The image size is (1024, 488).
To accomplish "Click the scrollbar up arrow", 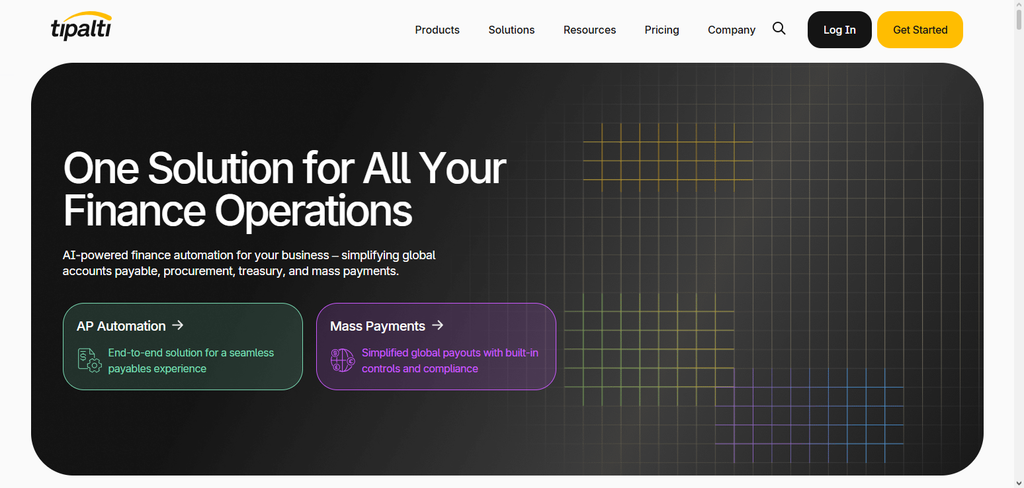I will point(1018,5).
